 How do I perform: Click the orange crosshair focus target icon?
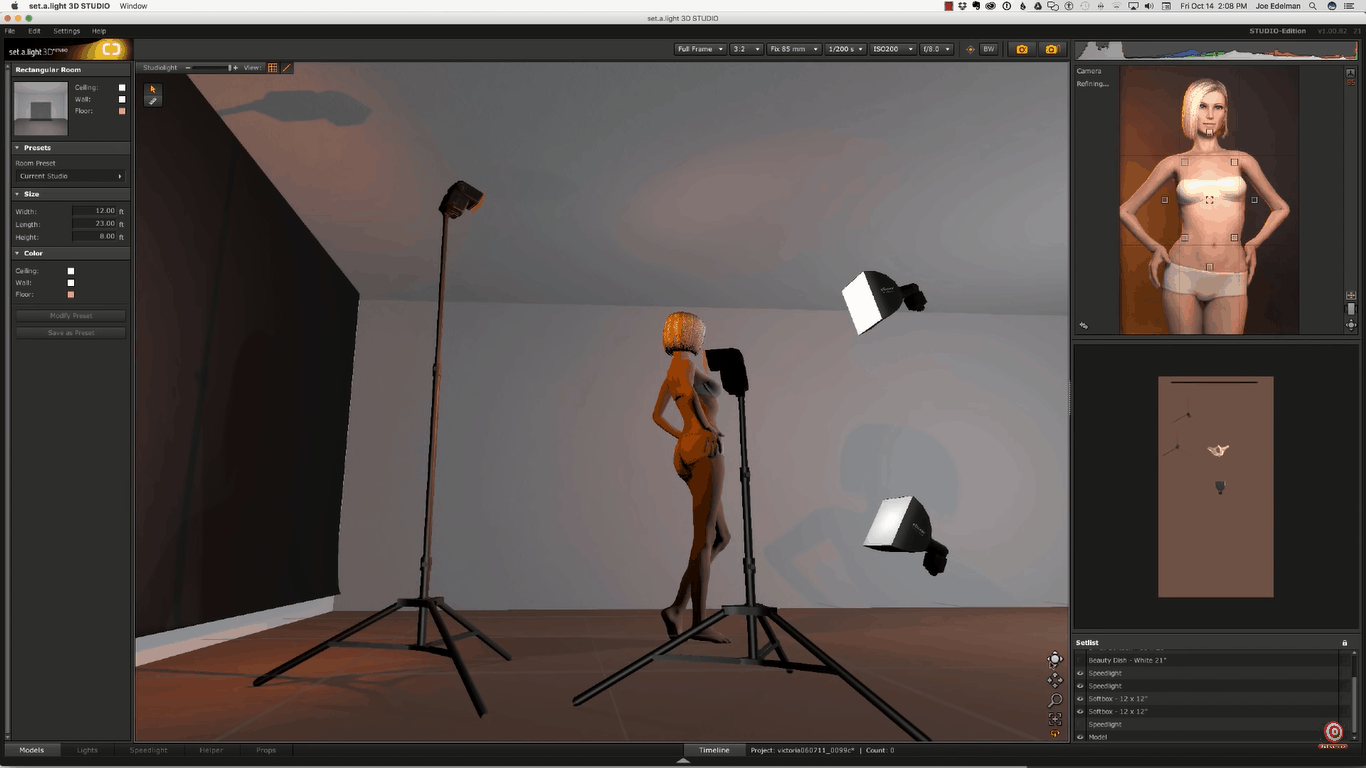pyautogui.click(x=969, y=49)
